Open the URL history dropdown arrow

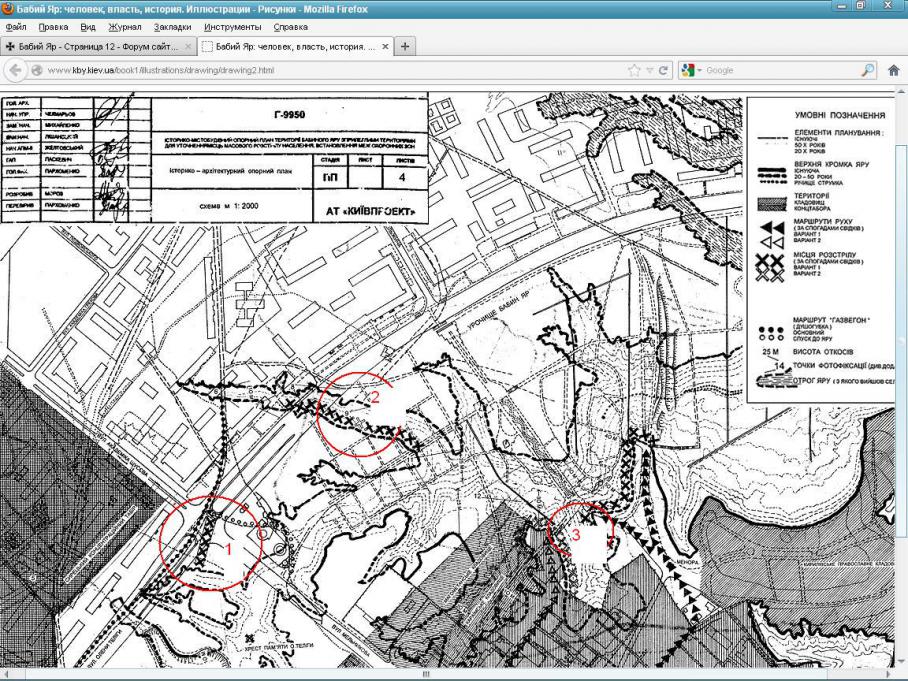(x=648, y=71)
